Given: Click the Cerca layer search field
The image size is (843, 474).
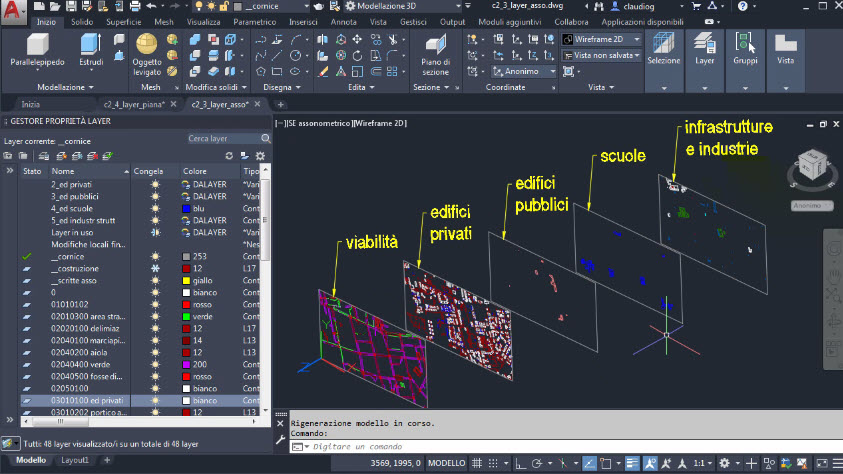Looking at the screenshot, I should point(223,139).
